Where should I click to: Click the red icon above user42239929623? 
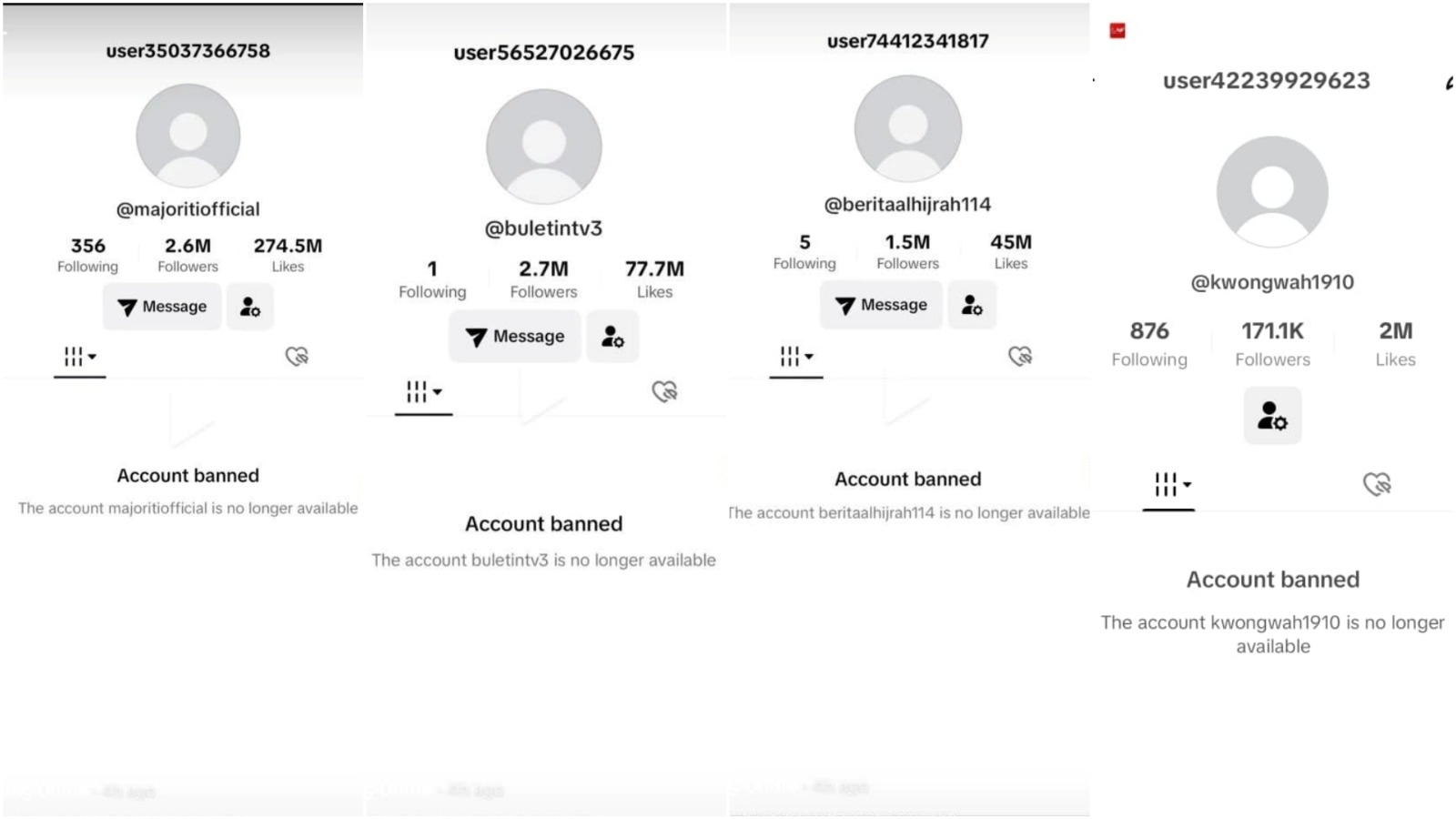1117,31
